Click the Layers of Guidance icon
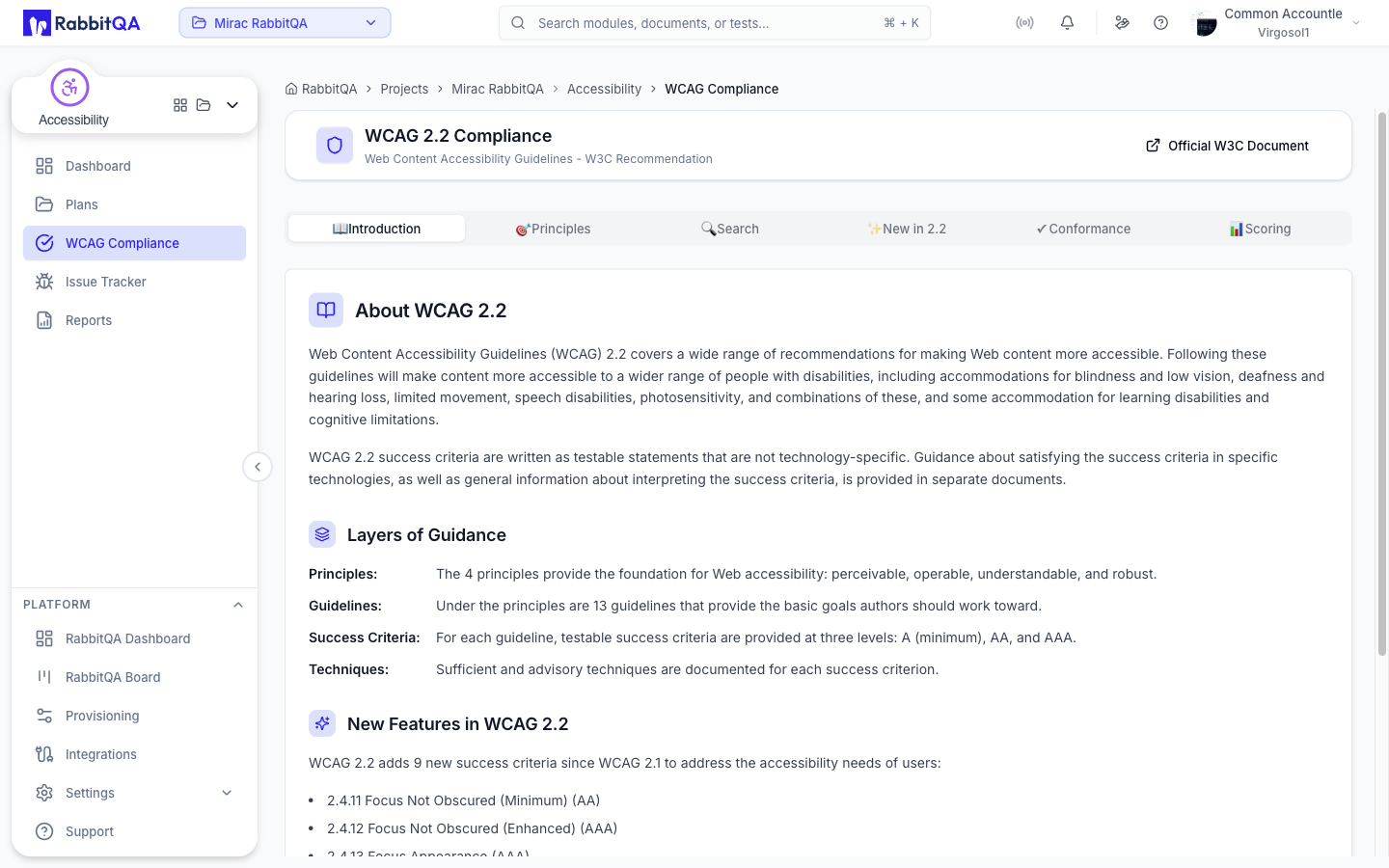The height and width of the screenshot is (868, 1389). [x=322, y=534]
